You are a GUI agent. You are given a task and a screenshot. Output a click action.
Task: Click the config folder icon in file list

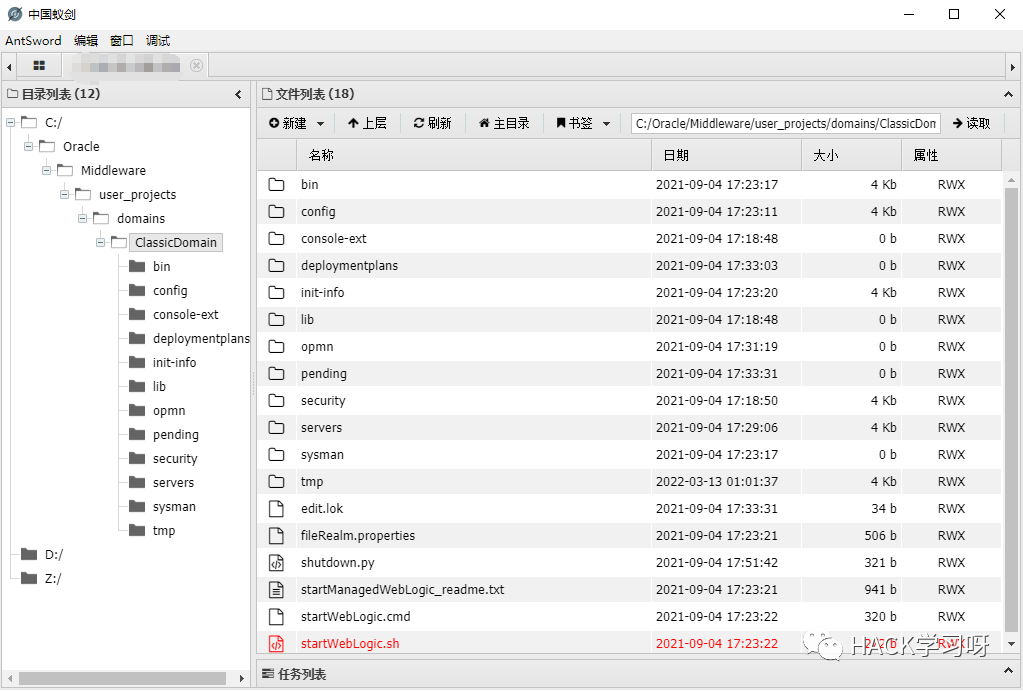point(277,211)
